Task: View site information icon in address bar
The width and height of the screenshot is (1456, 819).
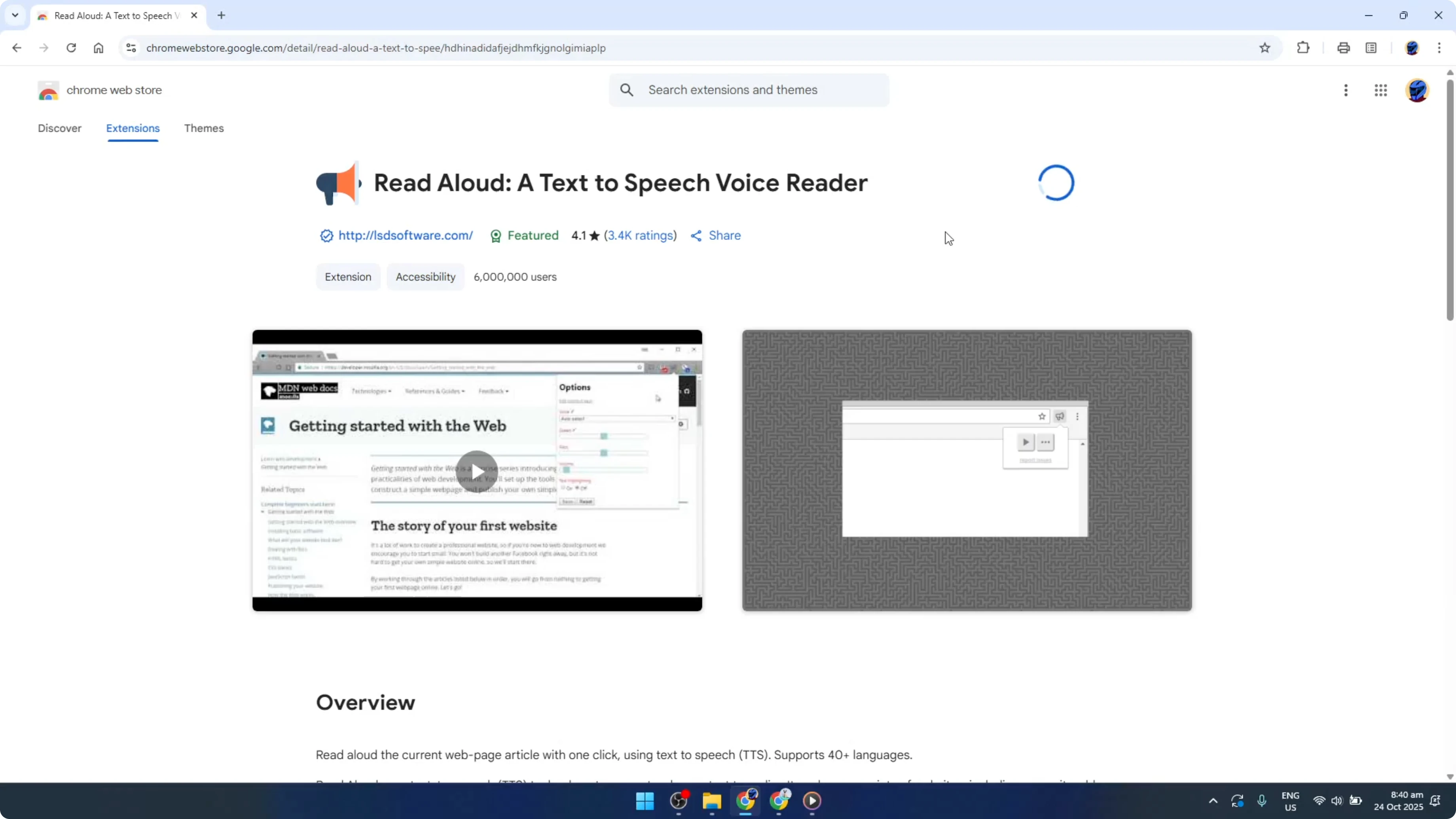Action: 131,48
